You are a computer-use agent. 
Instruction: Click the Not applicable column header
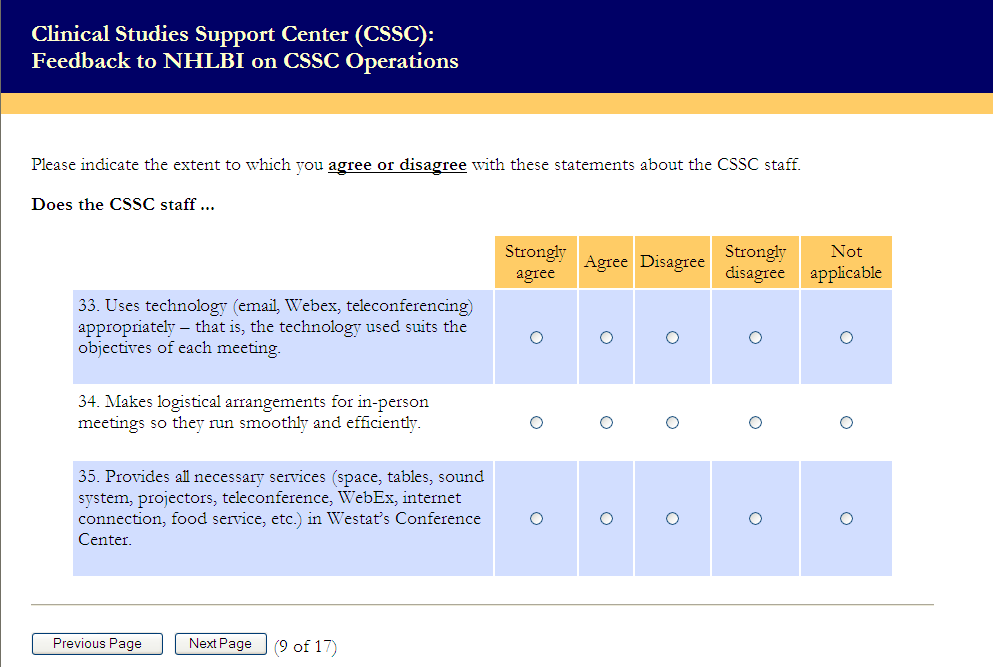pyautogui.click(x=846, y=262)
